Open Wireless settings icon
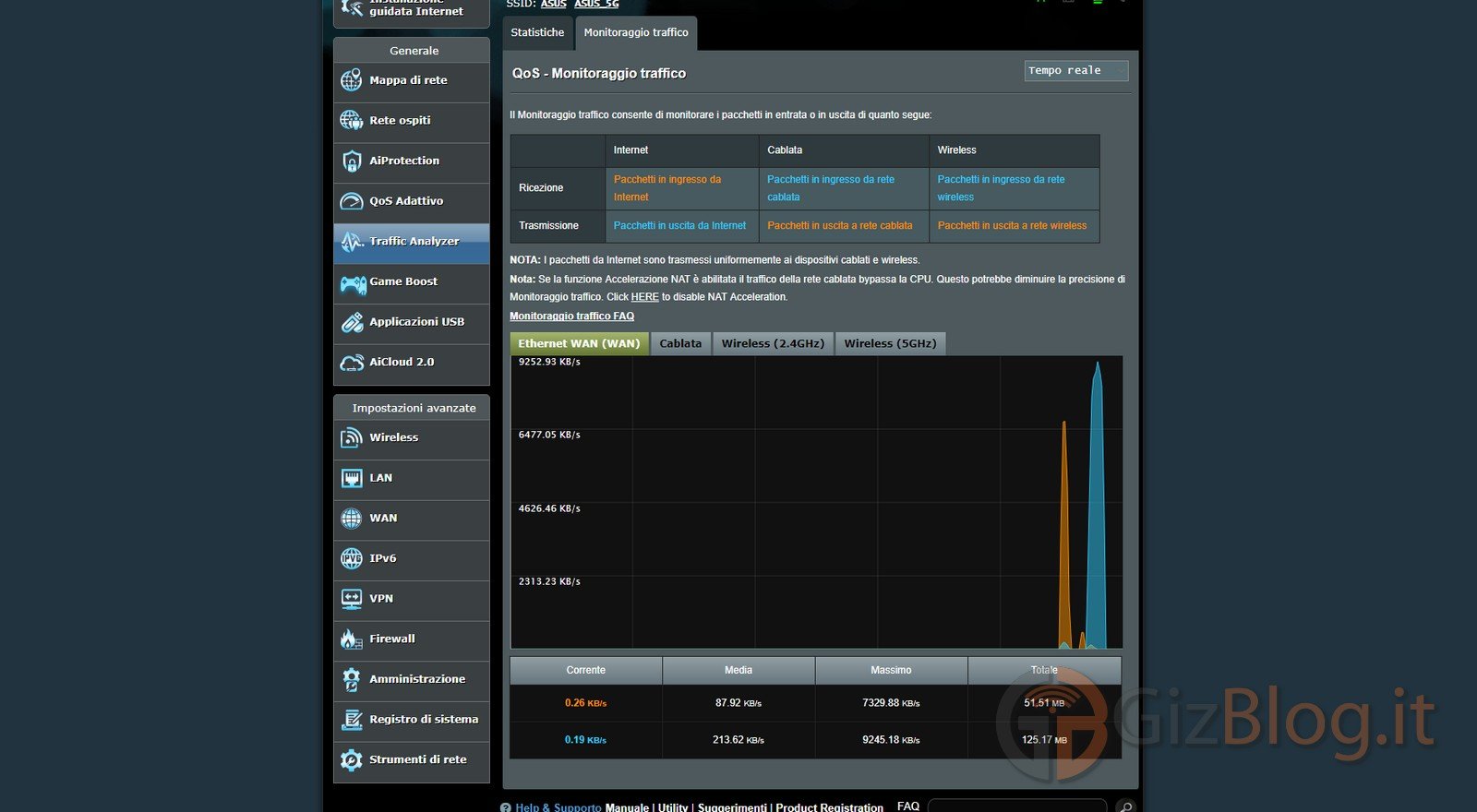 [x=352, y=438]
